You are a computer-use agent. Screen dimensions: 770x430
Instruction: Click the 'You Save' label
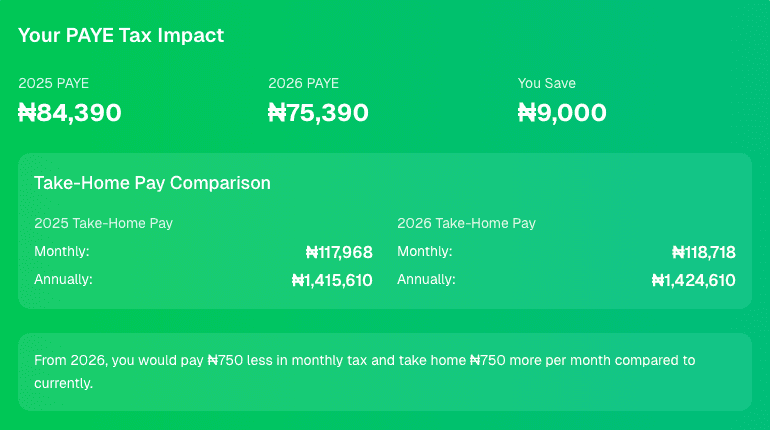[x=547, y=83]
